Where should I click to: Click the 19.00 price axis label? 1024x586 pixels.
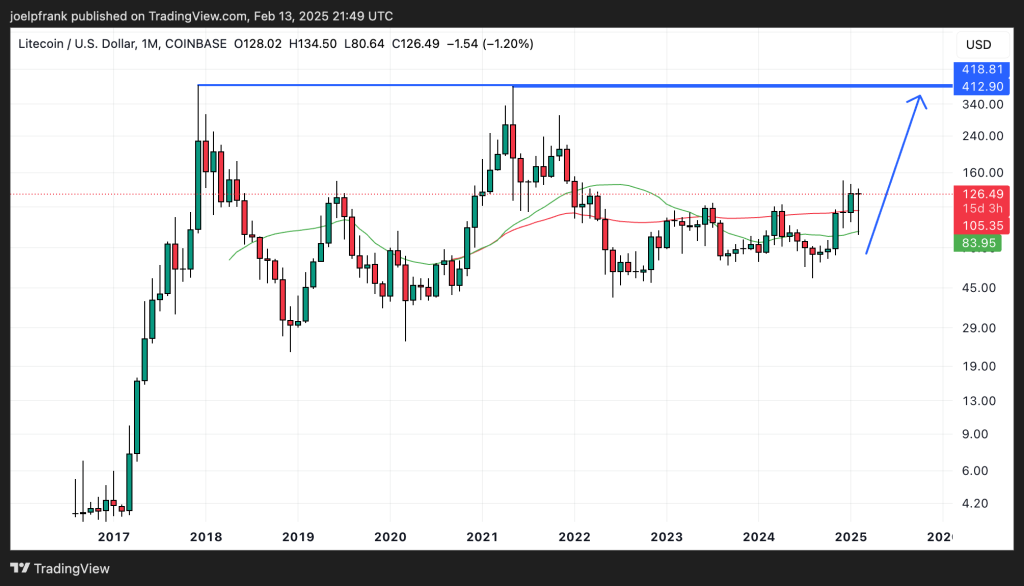(x=978, y=366)
